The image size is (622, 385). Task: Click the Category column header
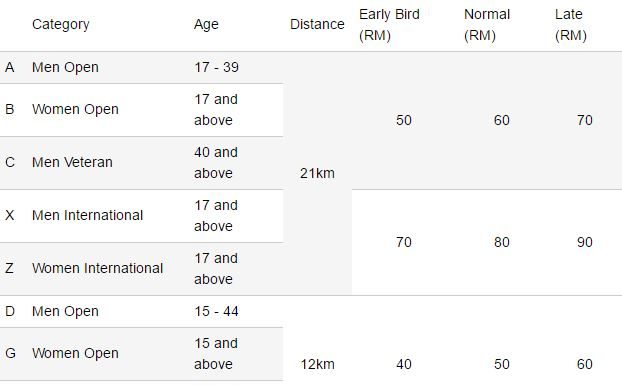[x=60, y=25]
